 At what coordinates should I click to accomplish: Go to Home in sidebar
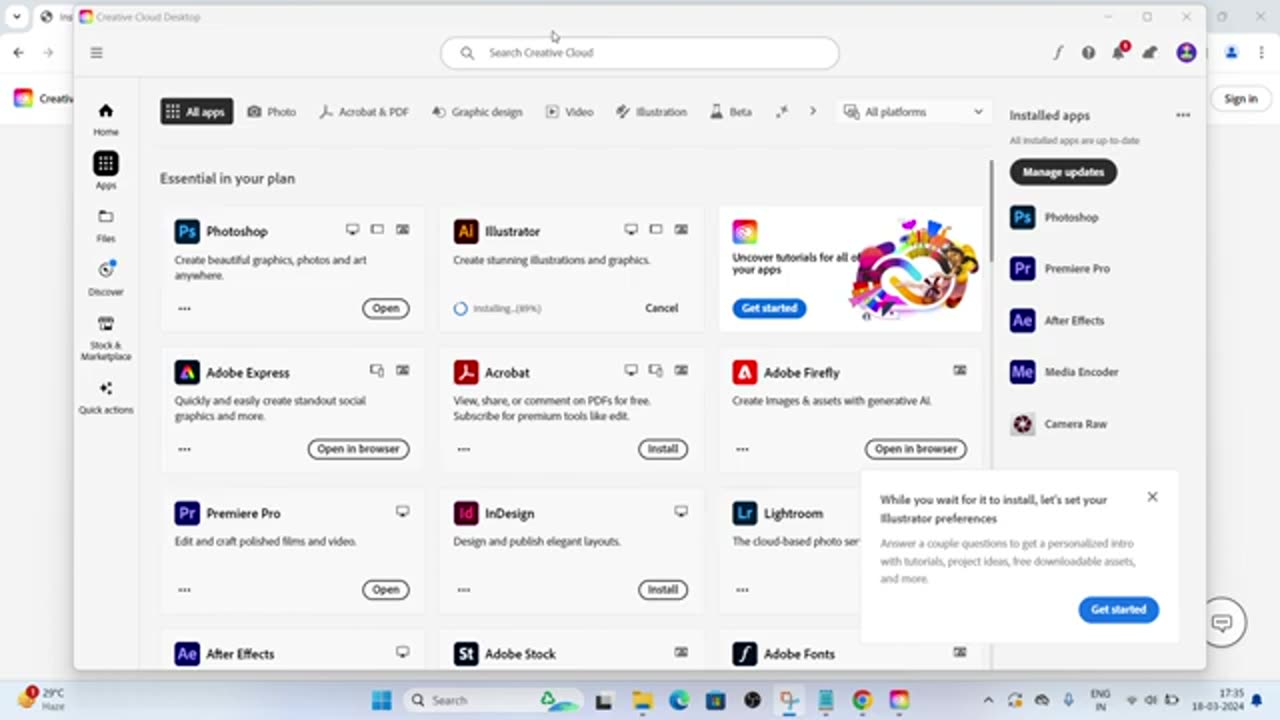106,118
